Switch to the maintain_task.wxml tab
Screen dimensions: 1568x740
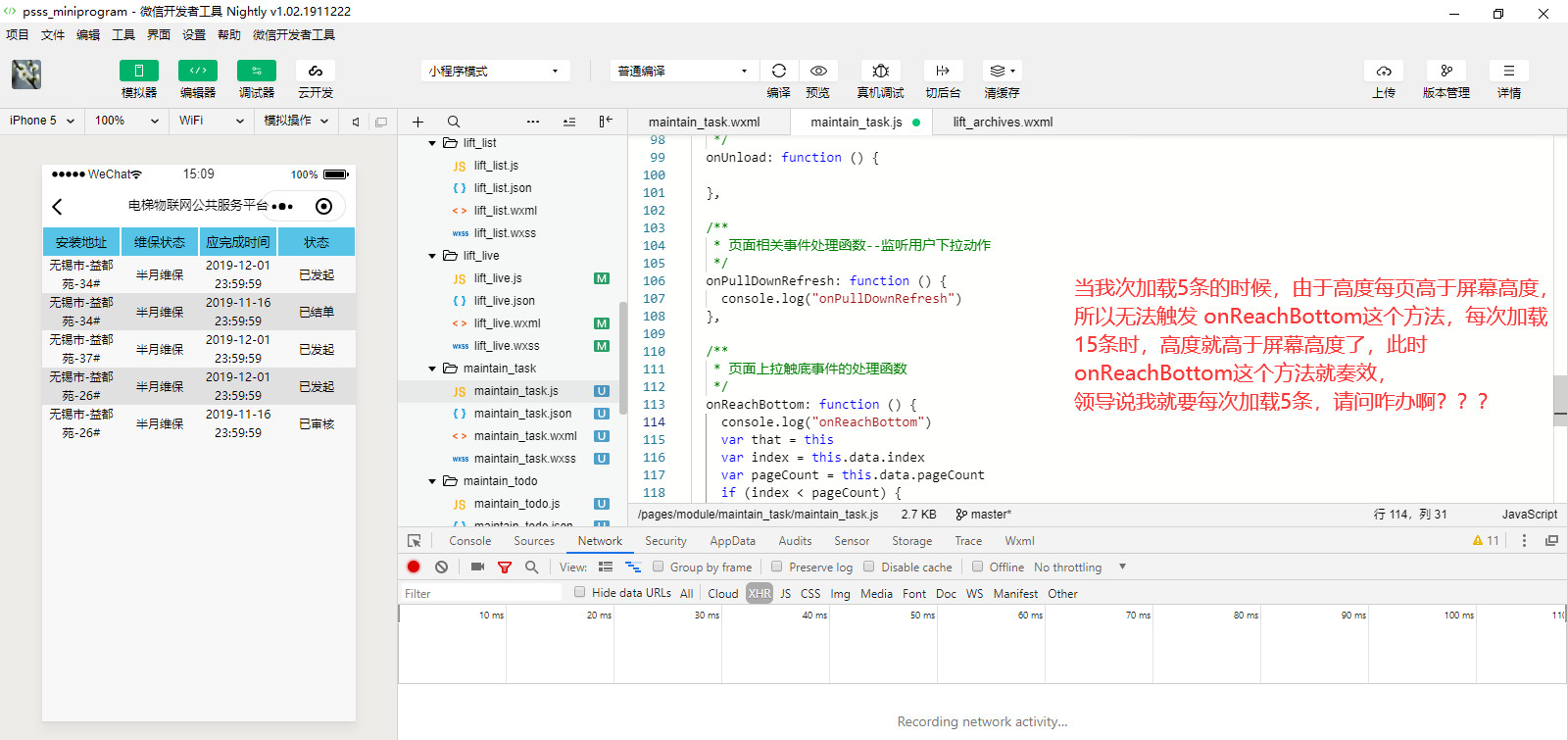click(704, 122)
